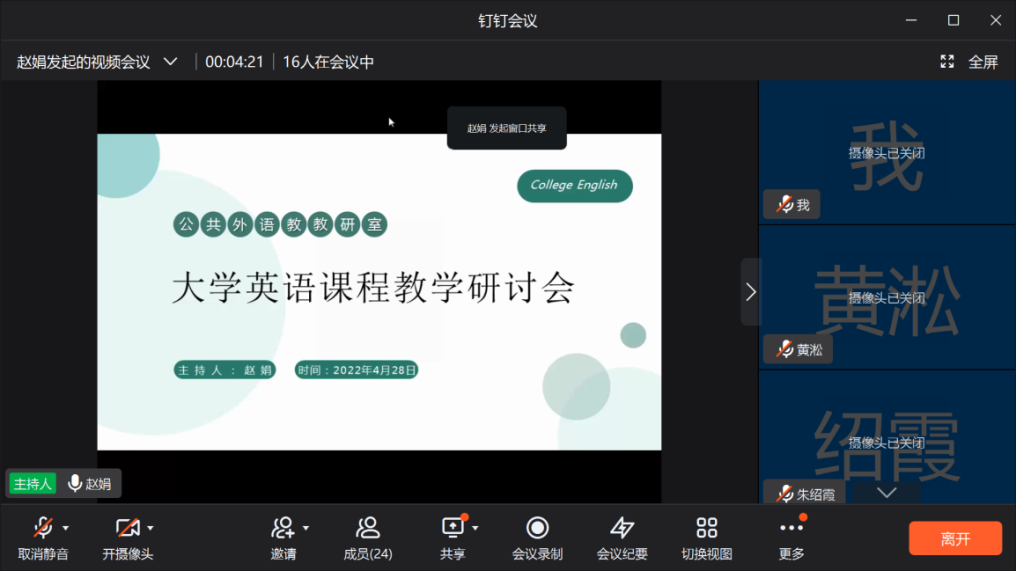The width and height of the screenshot is (1016, 571).
Task: Click the share screen (共享) icon
Action: (453, 527)
